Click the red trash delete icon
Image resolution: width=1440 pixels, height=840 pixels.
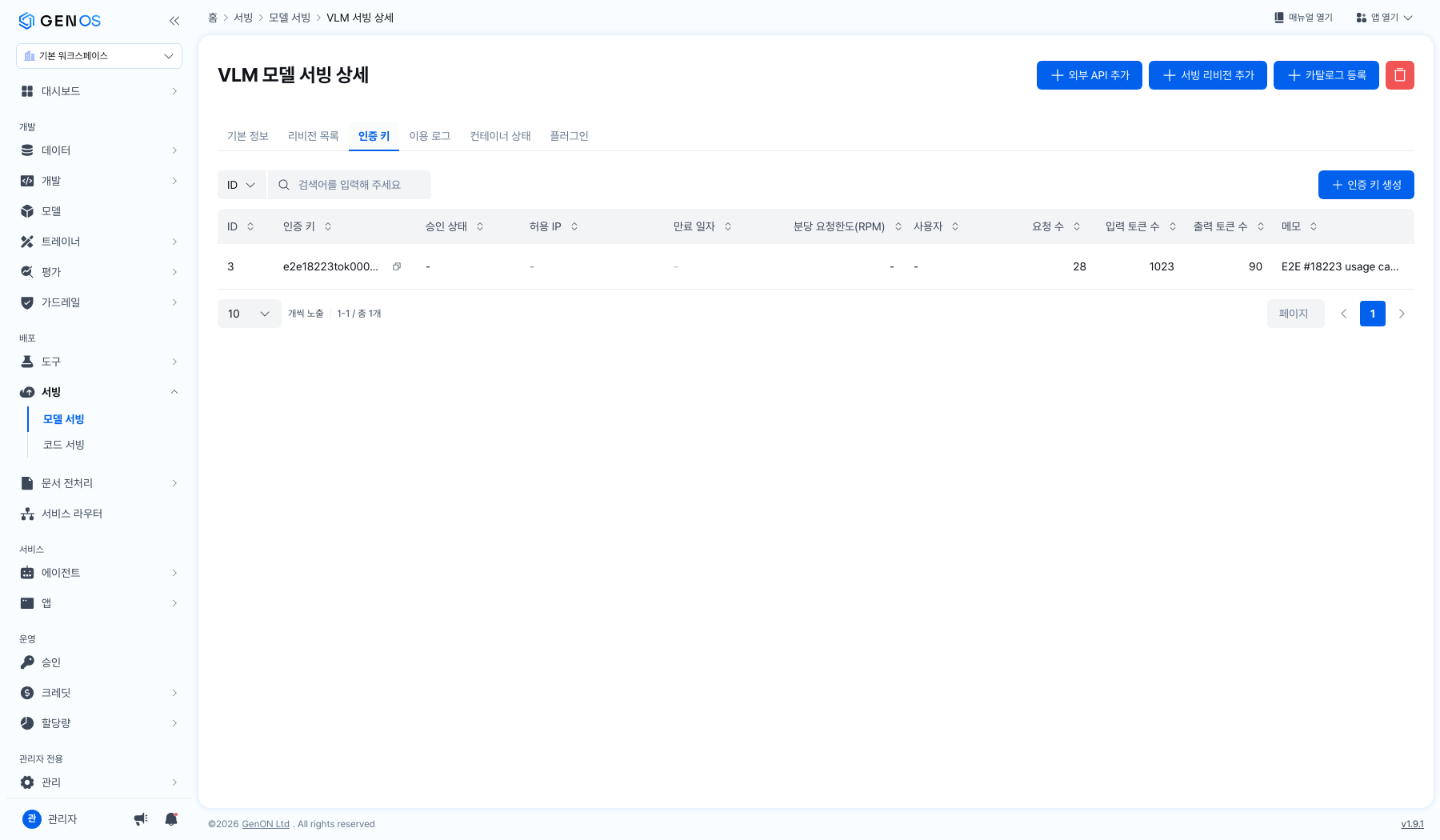[1400, 75]
